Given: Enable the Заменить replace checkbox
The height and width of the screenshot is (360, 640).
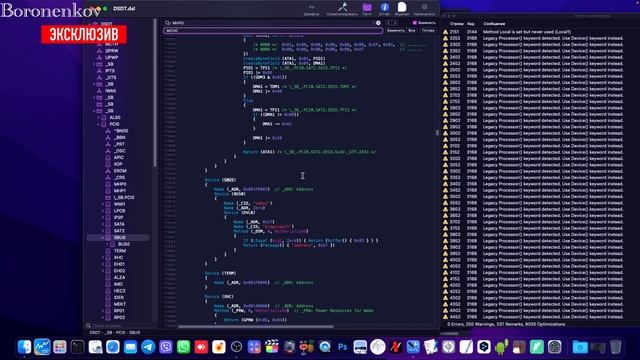Looking at the screenshot, I should (414, 23).
